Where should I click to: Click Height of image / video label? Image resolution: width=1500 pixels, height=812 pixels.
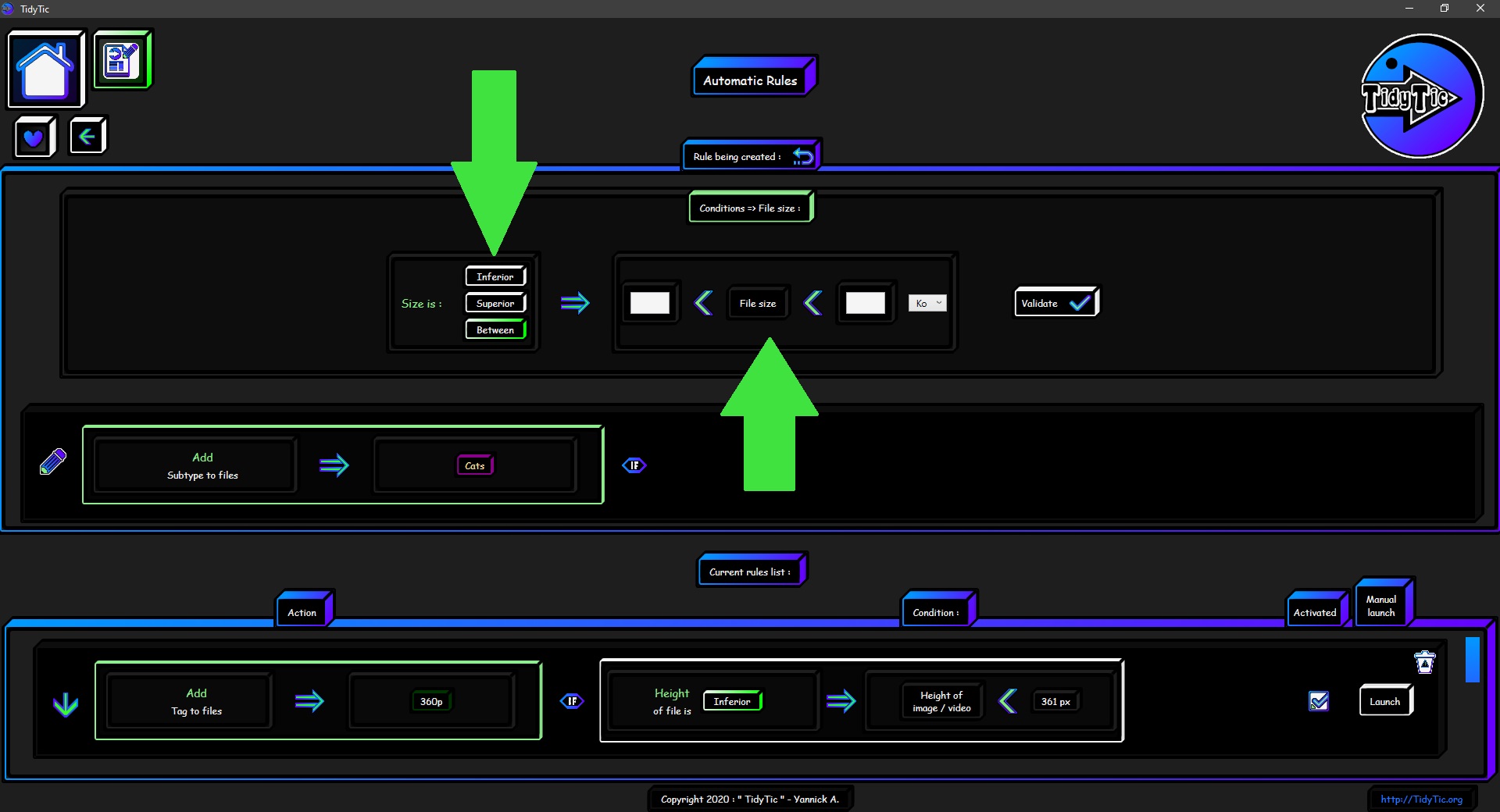tap(941, 701)
